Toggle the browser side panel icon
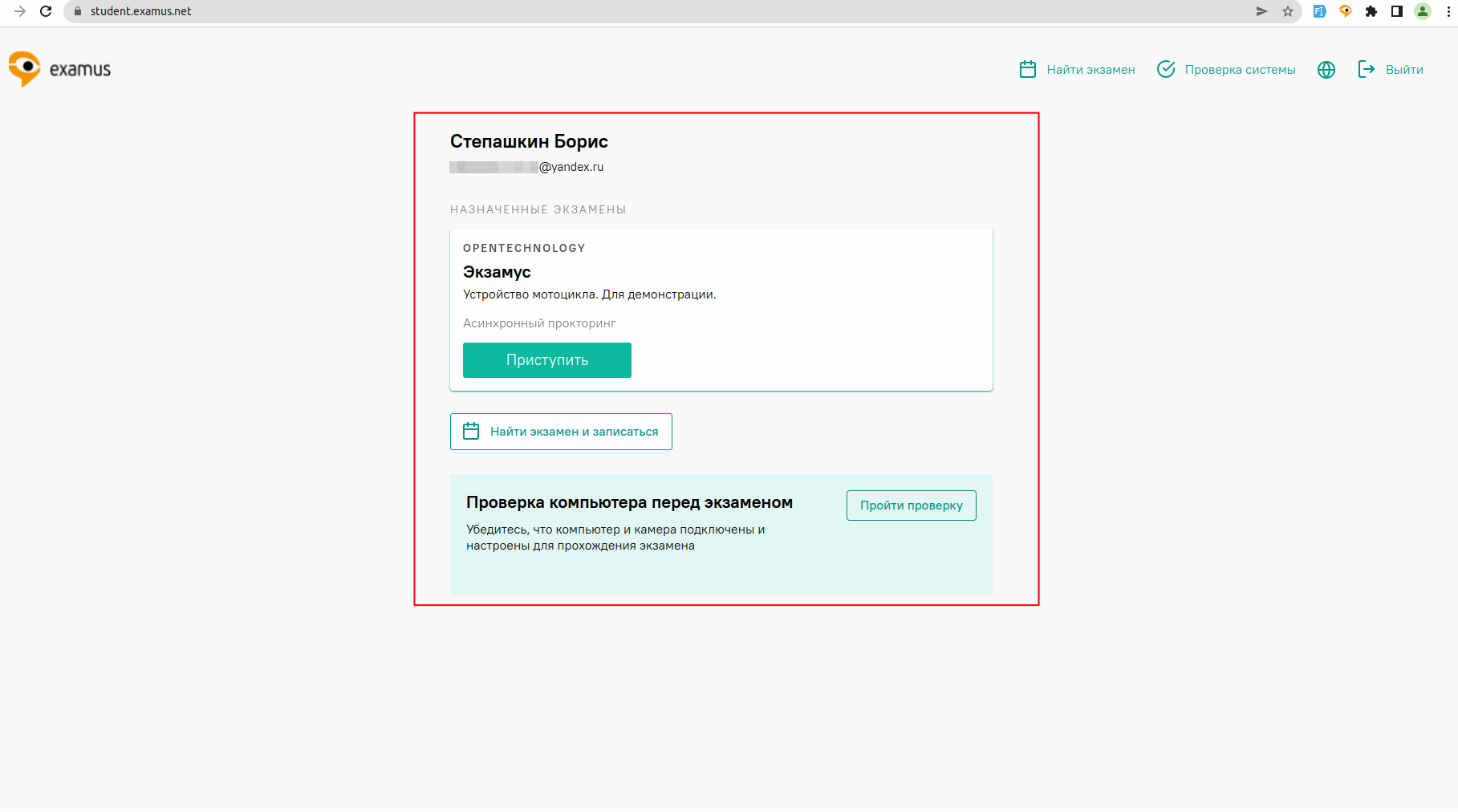Viewport: 1458px width, 812px height. pos(1397,11)
